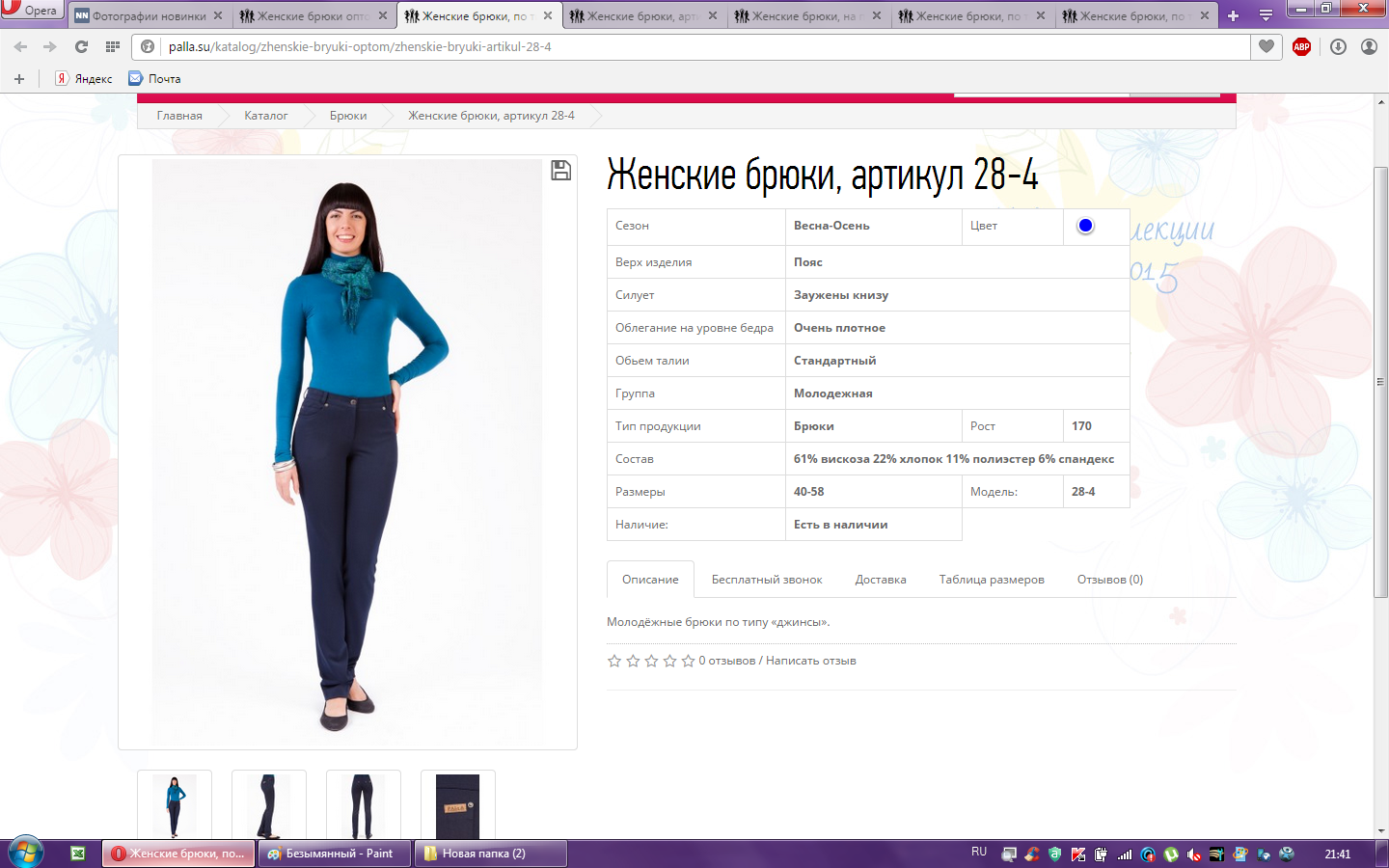Open the Доставка tab
The width and height of the screenshot is (1389, 868).
pyautogui.click(x=881, y=580)
